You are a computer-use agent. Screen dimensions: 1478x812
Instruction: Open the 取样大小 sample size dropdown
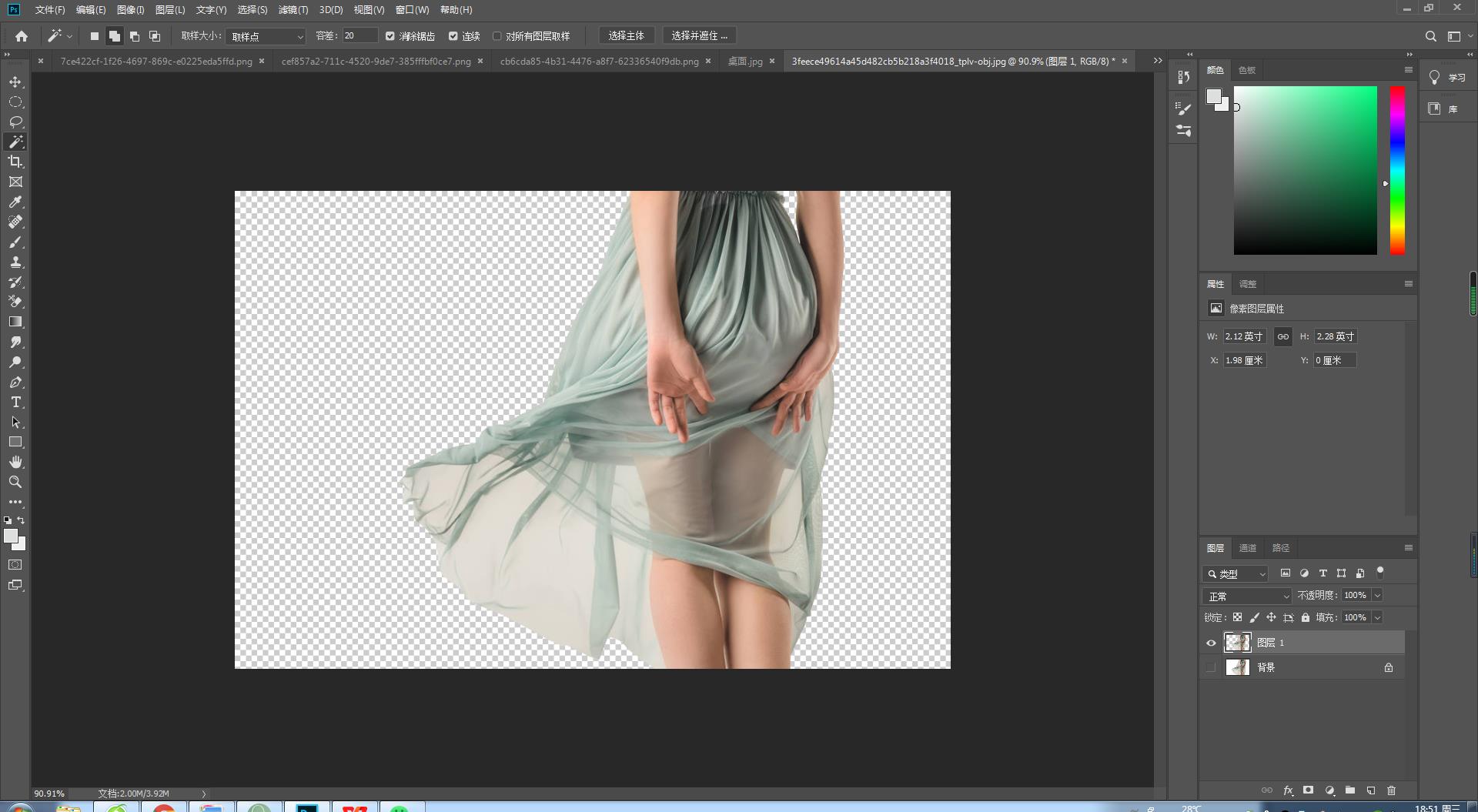click(266, 36)
